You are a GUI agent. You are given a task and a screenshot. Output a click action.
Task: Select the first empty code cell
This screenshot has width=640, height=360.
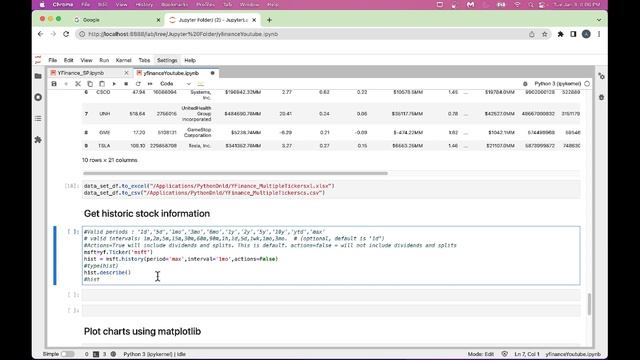pos(331,295)
